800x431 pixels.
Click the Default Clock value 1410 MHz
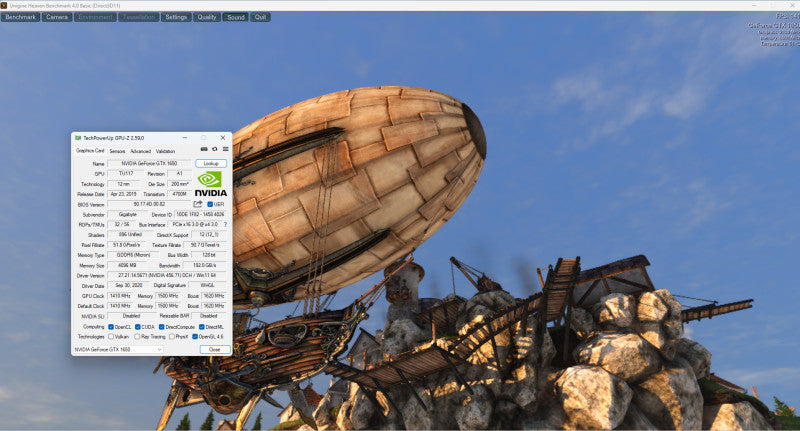[x=120, y=306]
